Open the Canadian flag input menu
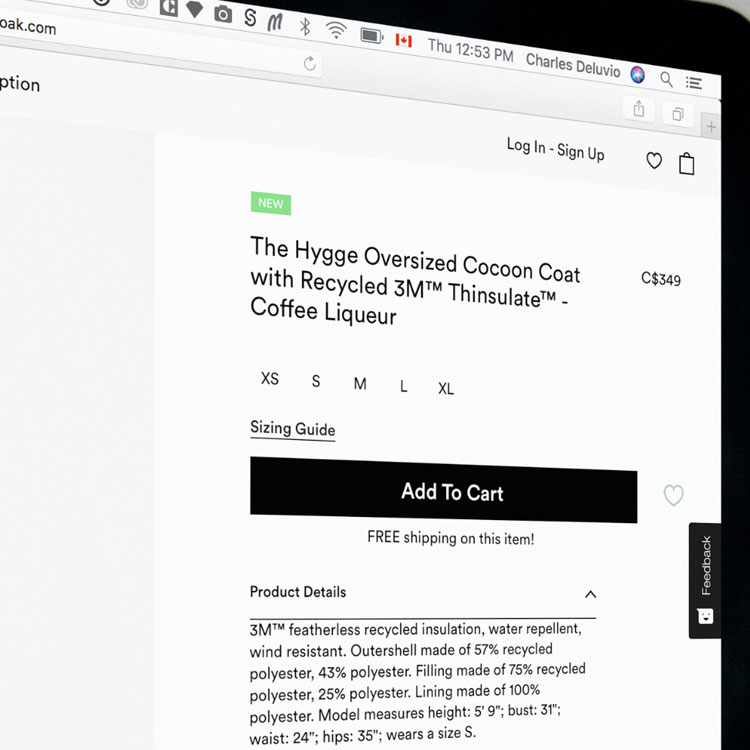 [x=404, y=40]
